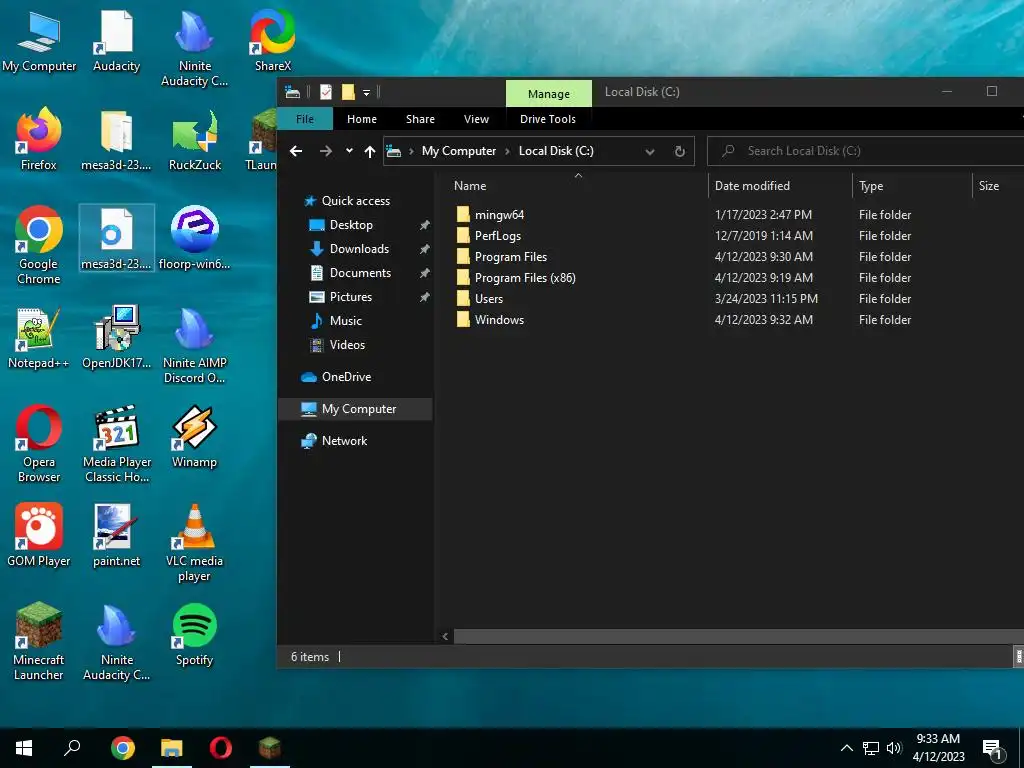
Task: Open the volume control in system tray
Action: 894,748
